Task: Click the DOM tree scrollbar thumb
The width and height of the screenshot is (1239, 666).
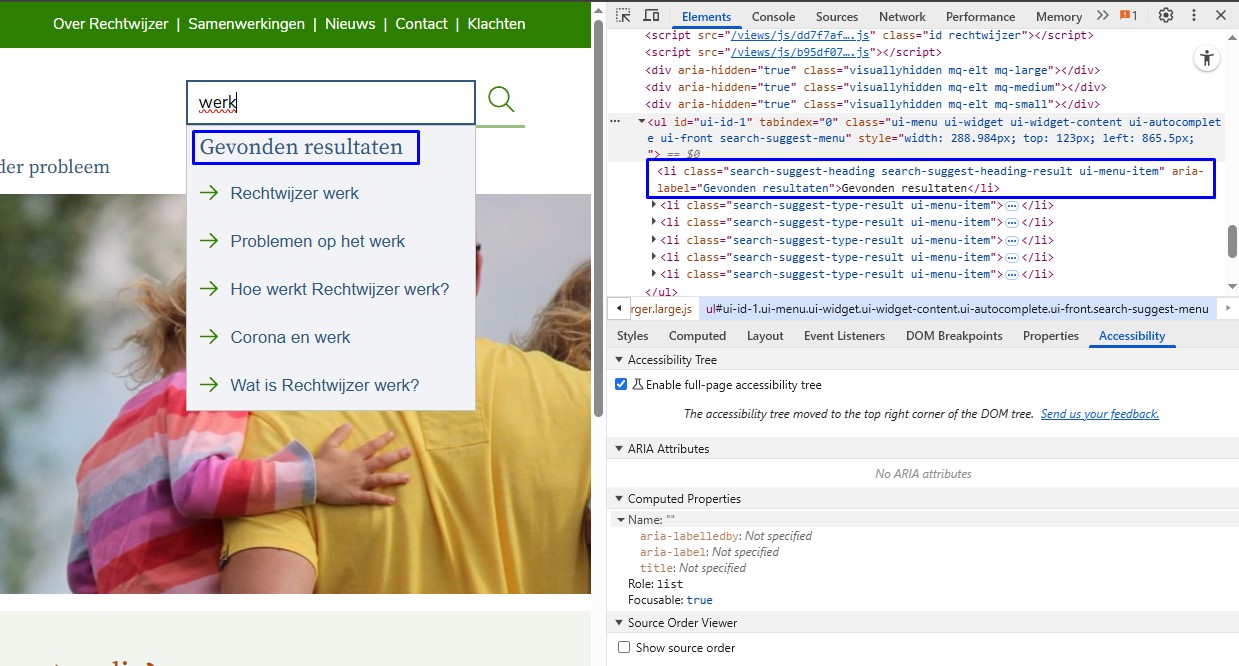Action: 1232,241
